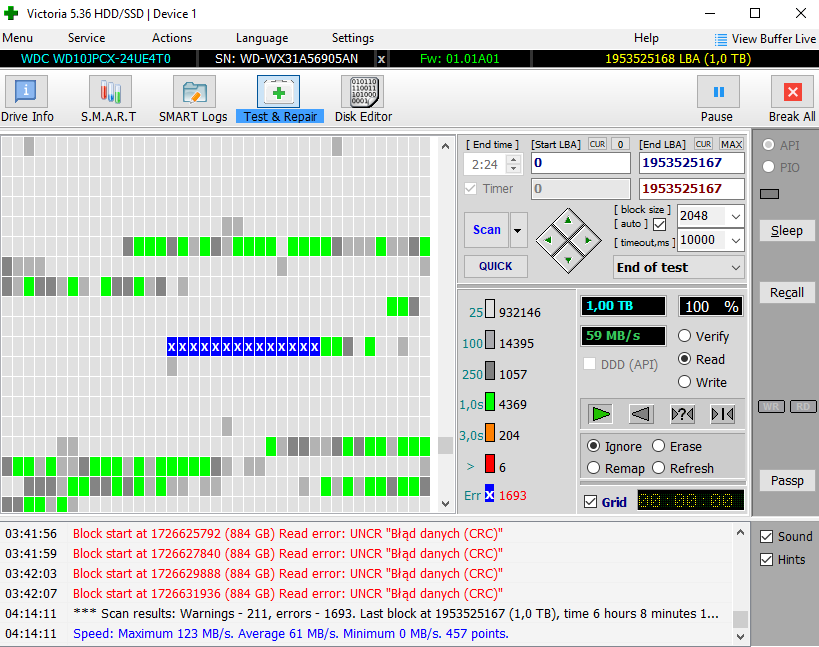
Task: Open the Help menu
Action: [x=646, y=38]
